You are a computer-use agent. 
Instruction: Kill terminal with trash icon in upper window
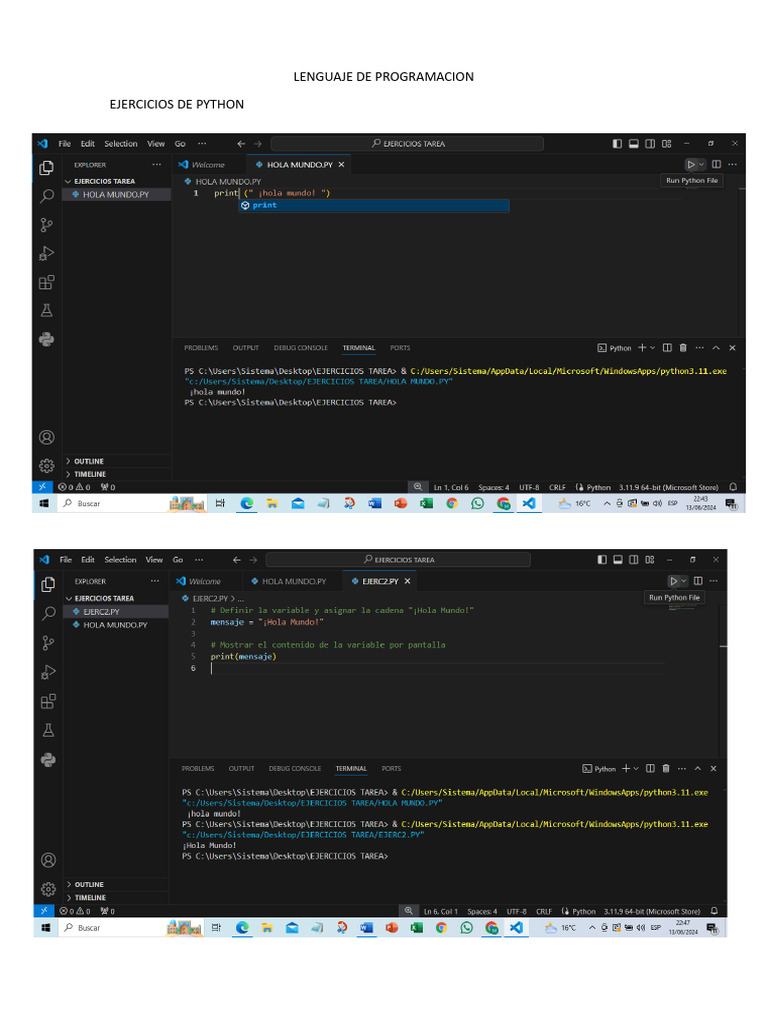tap(683, 348)
